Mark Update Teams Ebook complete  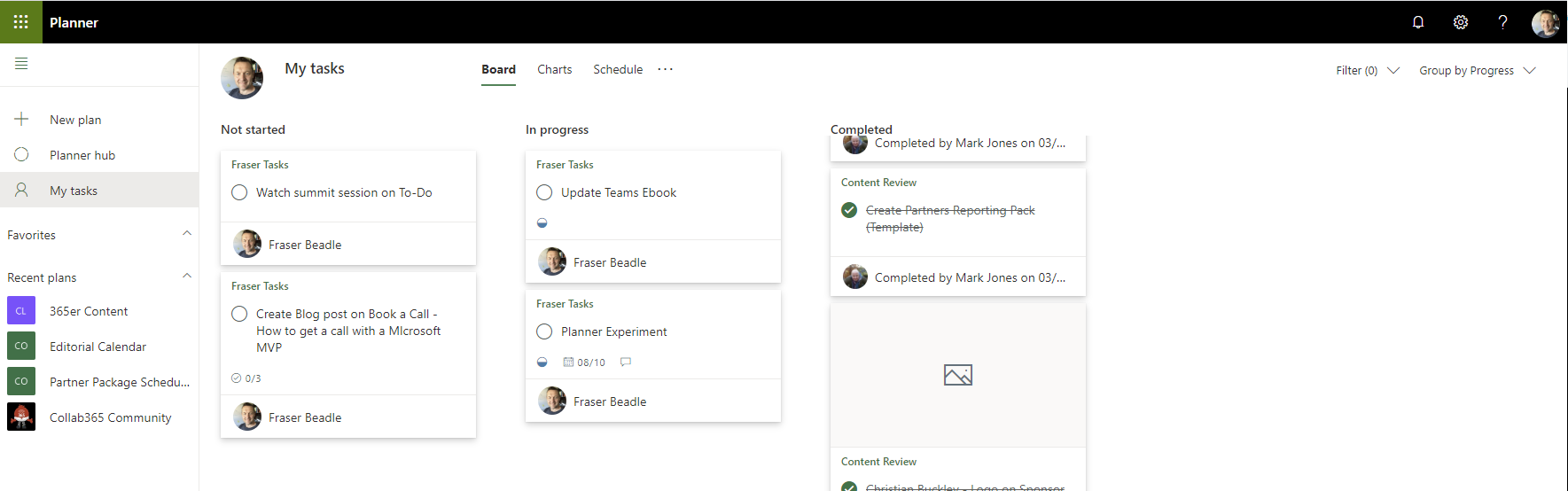click(x=544, y=192)
